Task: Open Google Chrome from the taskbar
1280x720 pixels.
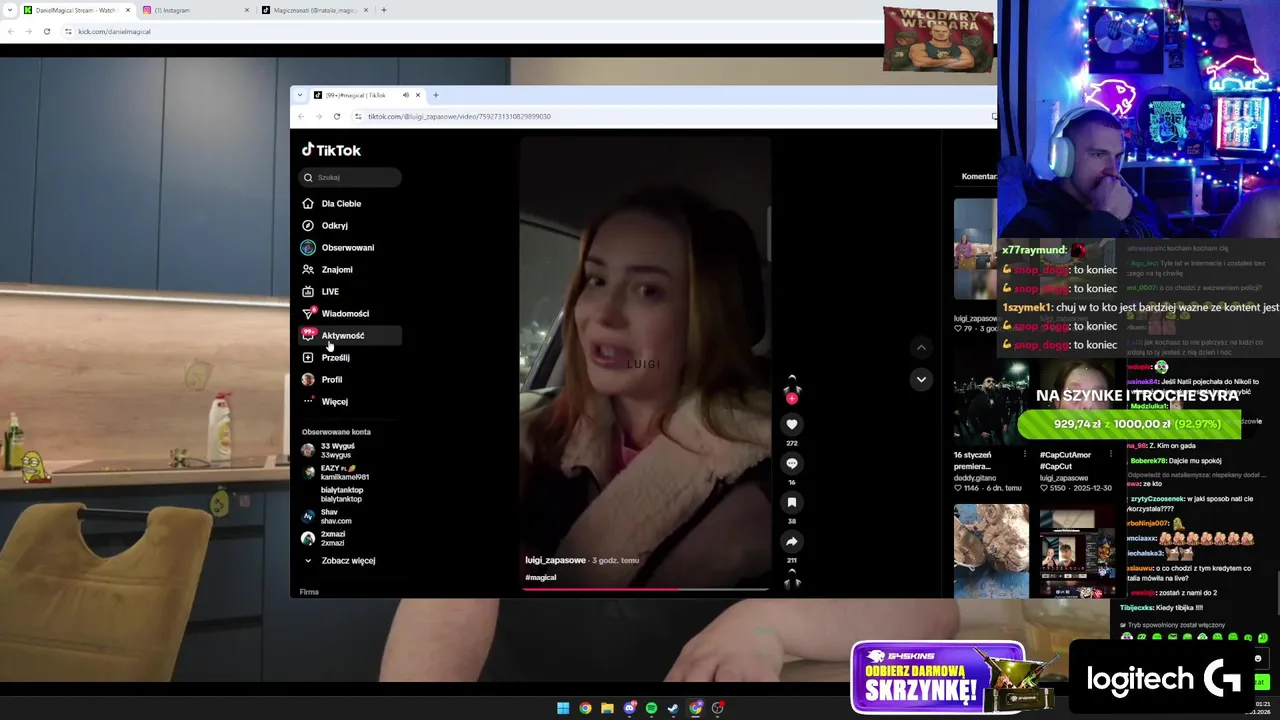Action: pos(585,708)
